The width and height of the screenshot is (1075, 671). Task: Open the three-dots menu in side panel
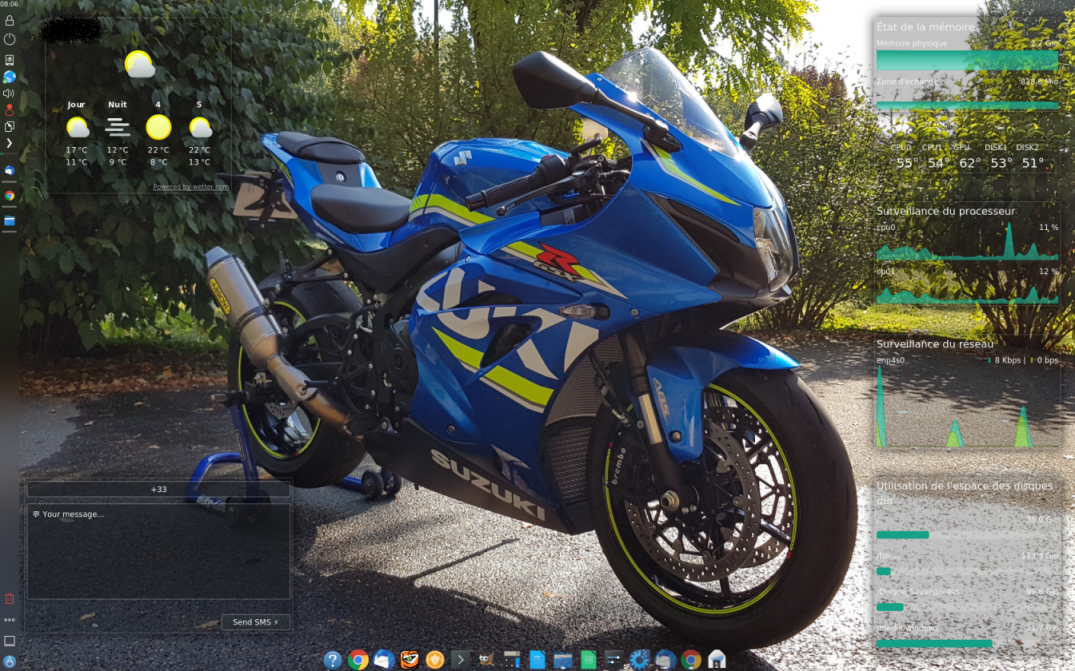(x=10, y=620)
